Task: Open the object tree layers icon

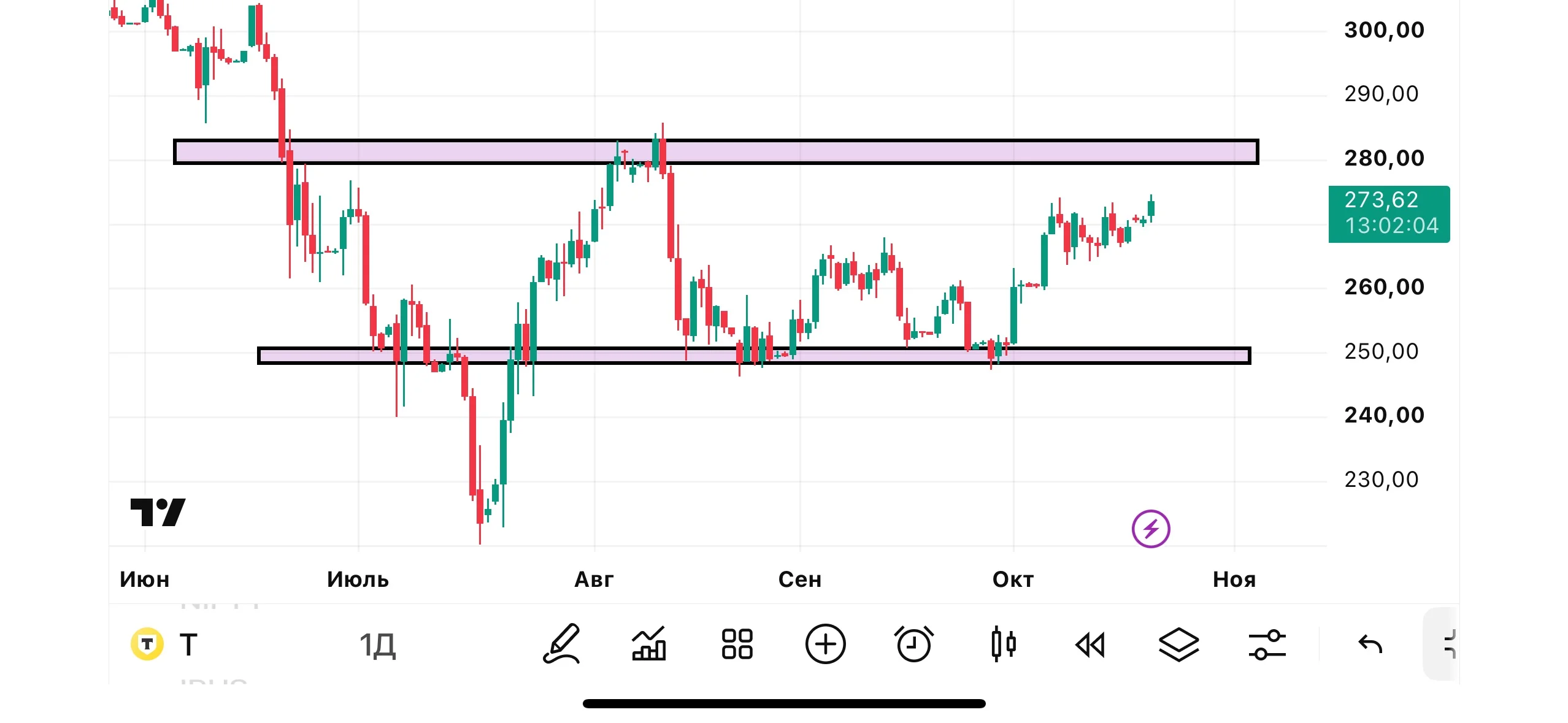Action: [x=1178, y=645]
